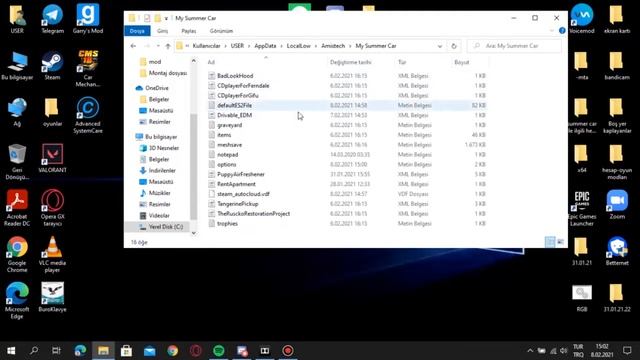Viewport: 640px width, 360px height.
Task: Sort files by Boyut column header
Action: coord(462,62)
